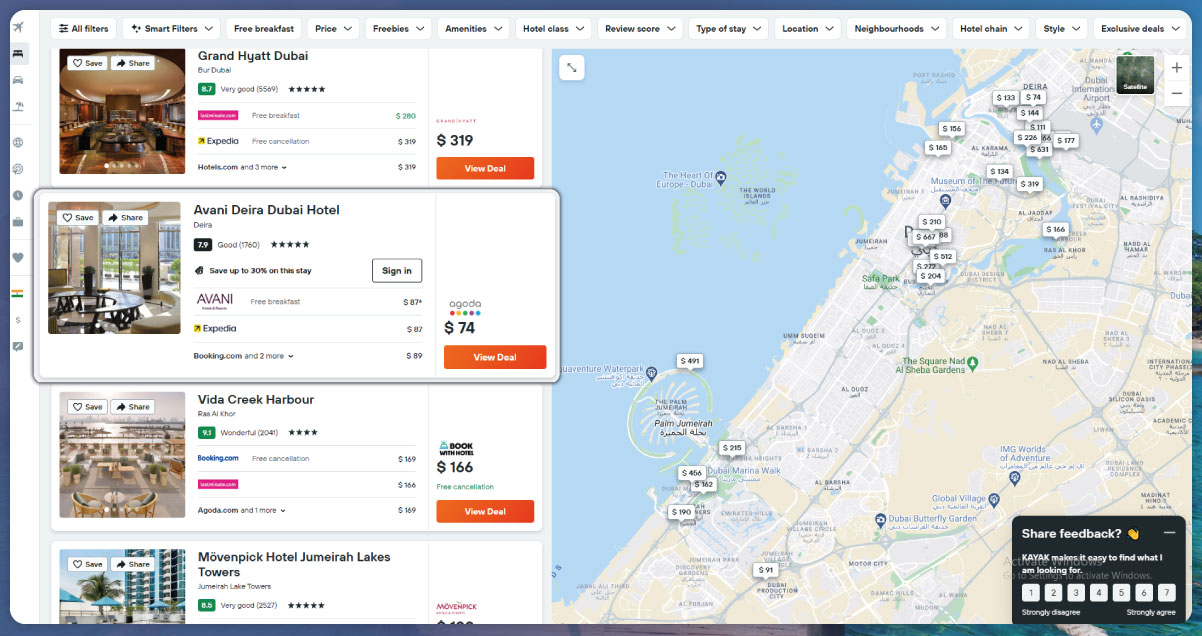Minimize the Share feedback panel

pos(1169,533)
